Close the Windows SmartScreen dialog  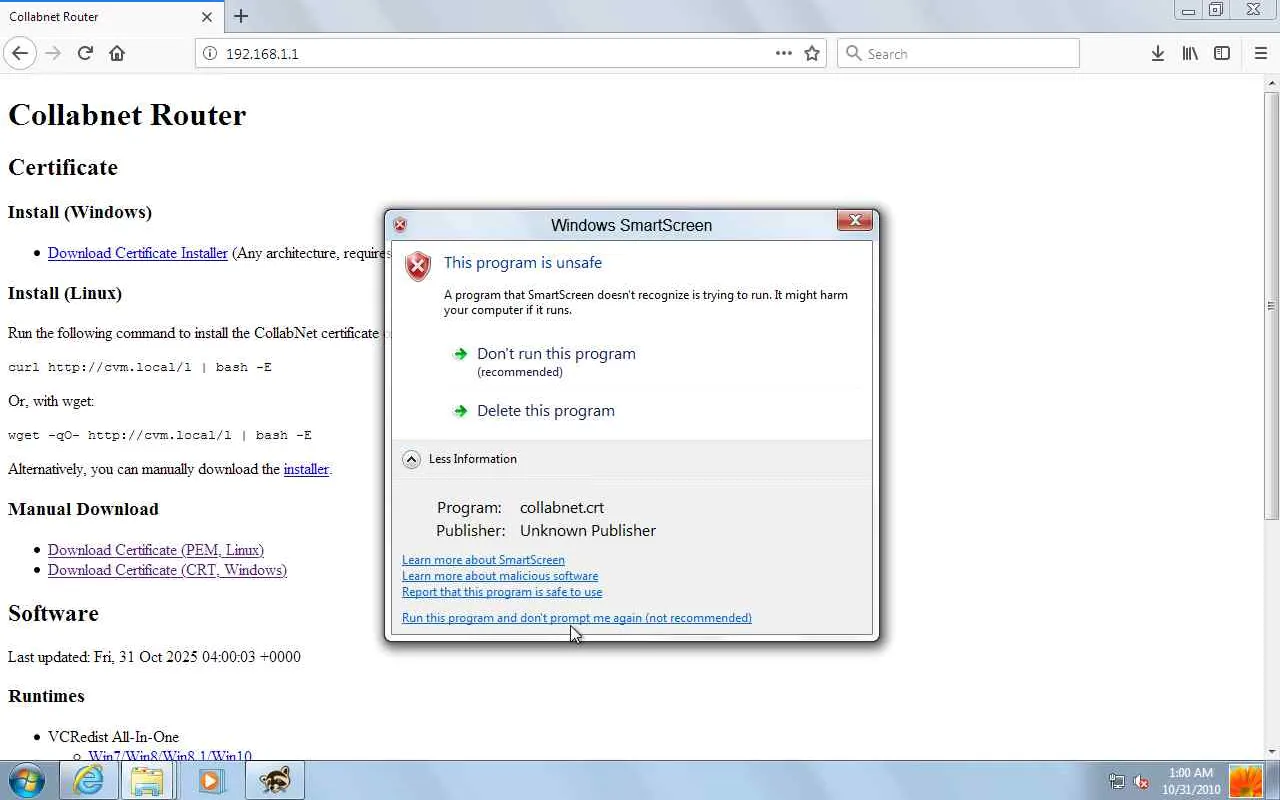(855, 221)
